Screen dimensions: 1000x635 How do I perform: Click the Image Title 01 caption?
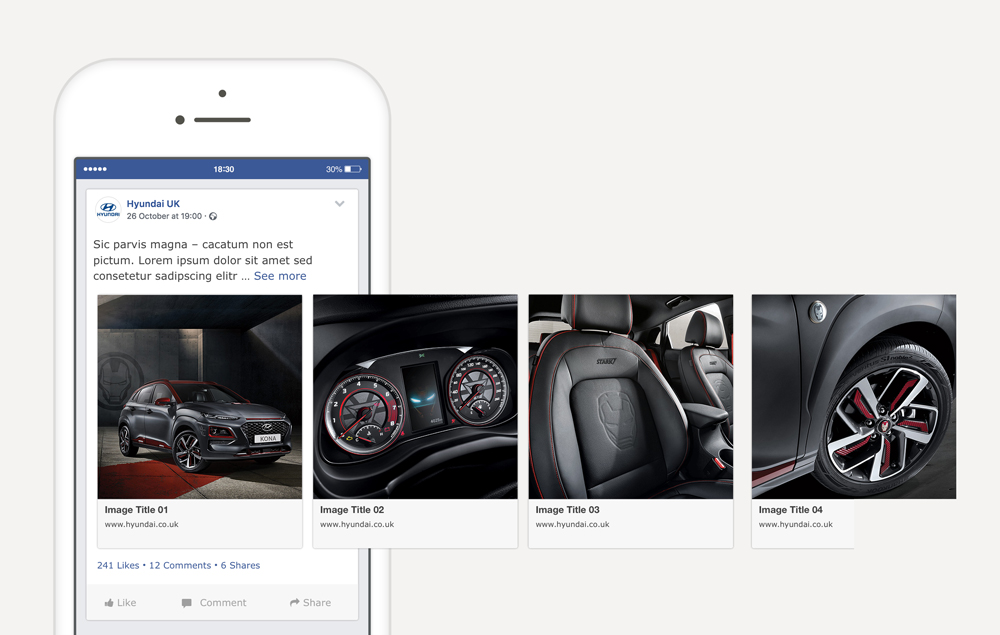point(136,510)
